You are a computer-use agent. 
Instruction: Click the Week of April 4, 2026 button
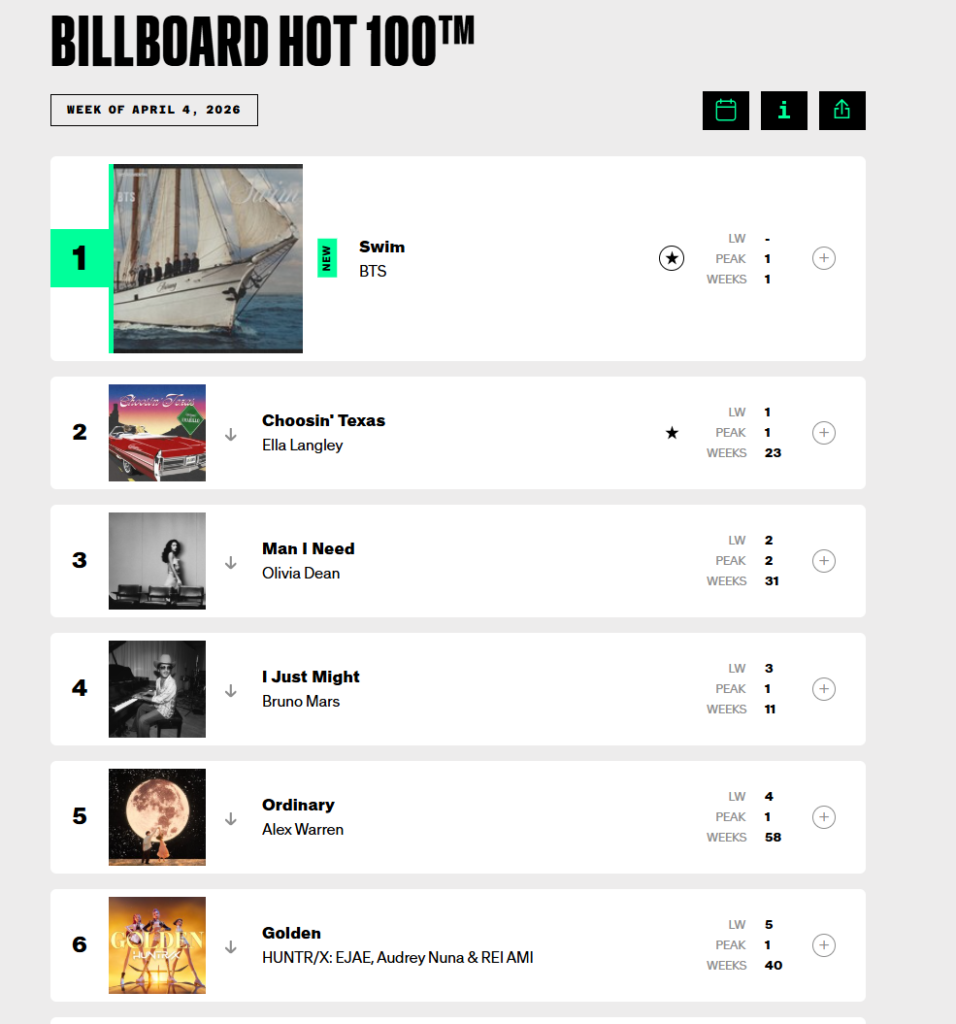tap(154, 110)
